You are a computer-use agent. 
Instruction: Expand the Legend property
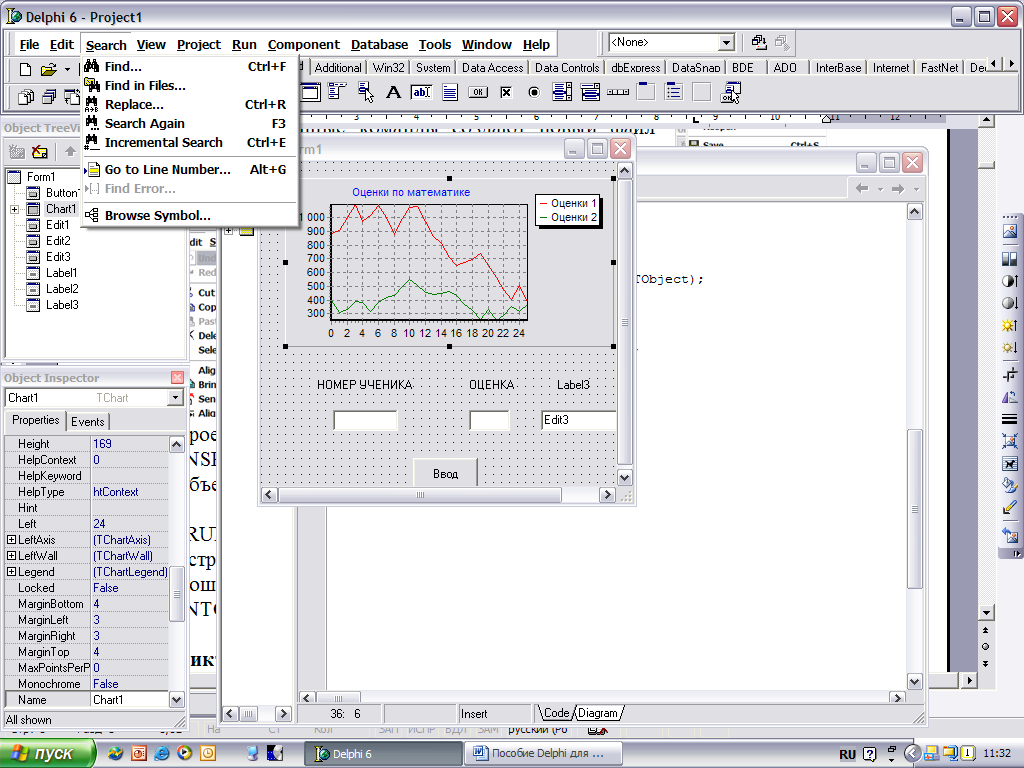(11, 571)
